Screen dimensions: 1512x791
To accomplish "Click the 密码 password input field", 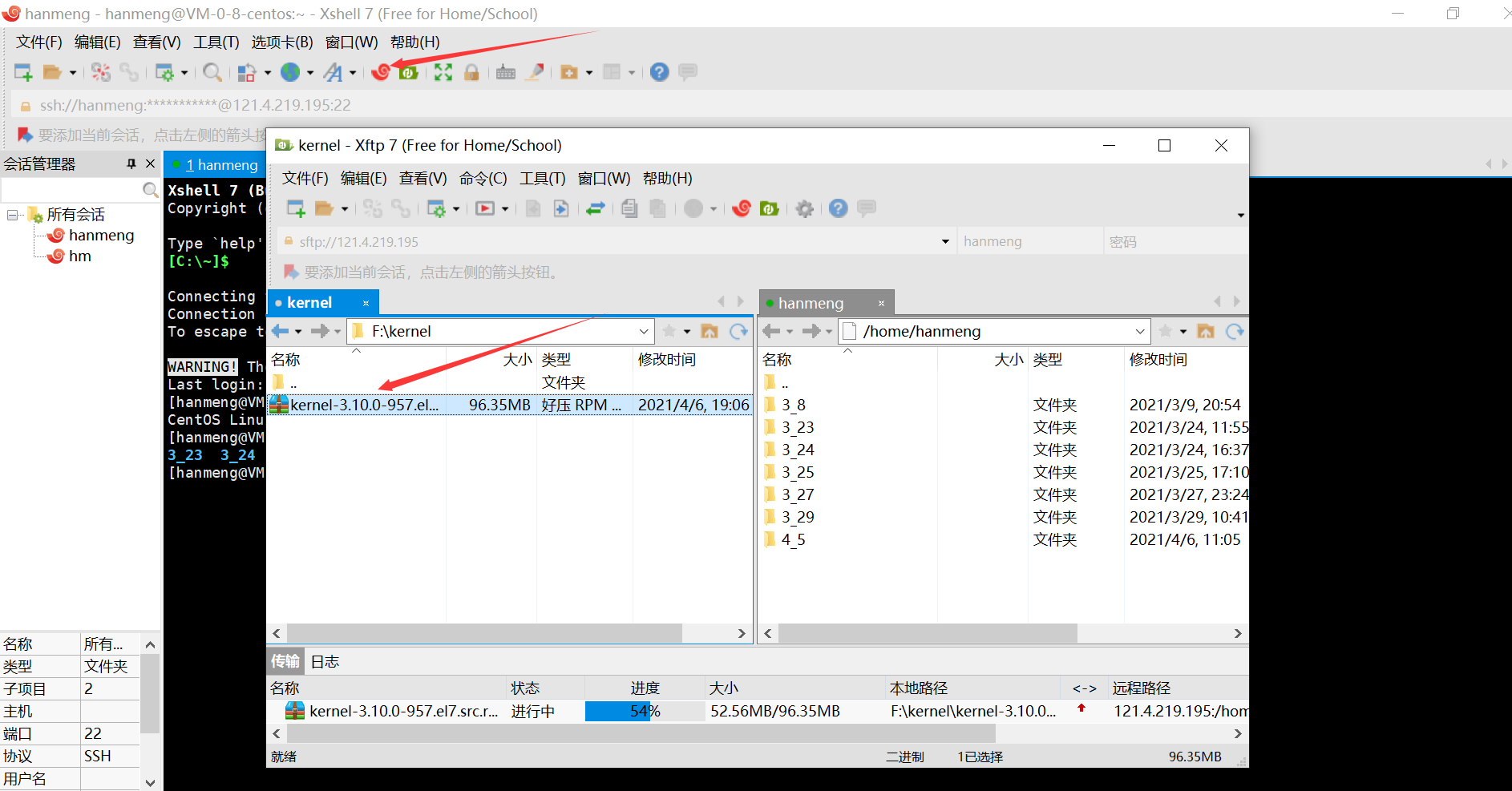I will [1175, 242].
